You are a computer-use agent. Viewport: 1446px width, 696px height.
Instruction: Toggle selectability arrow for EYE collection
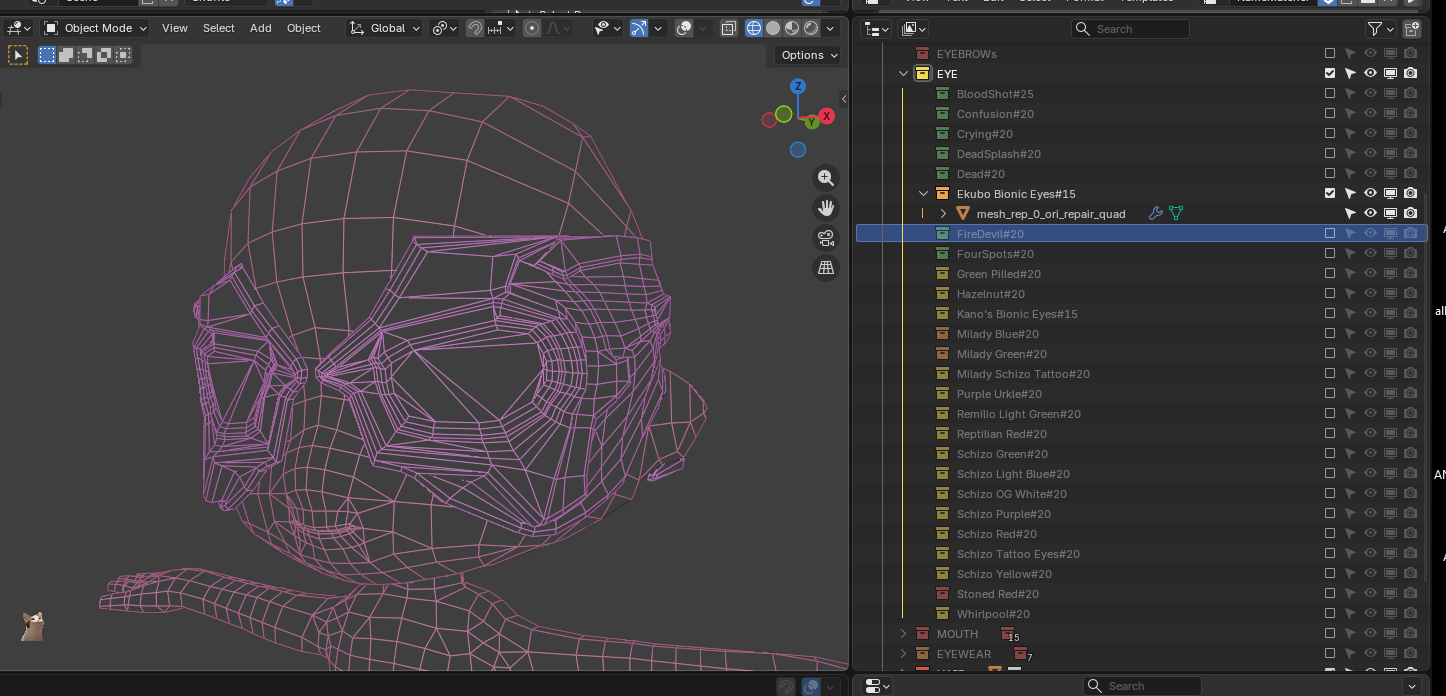(1350, 74)
